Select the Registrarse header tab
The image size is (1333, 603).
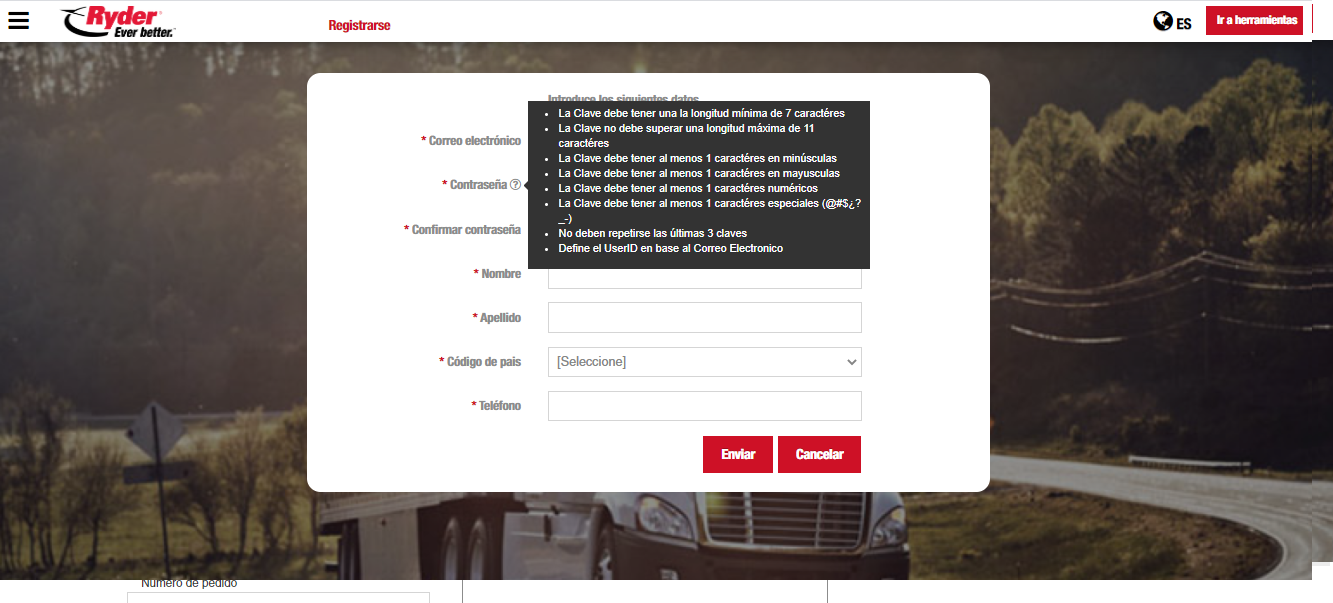(359, 25)
